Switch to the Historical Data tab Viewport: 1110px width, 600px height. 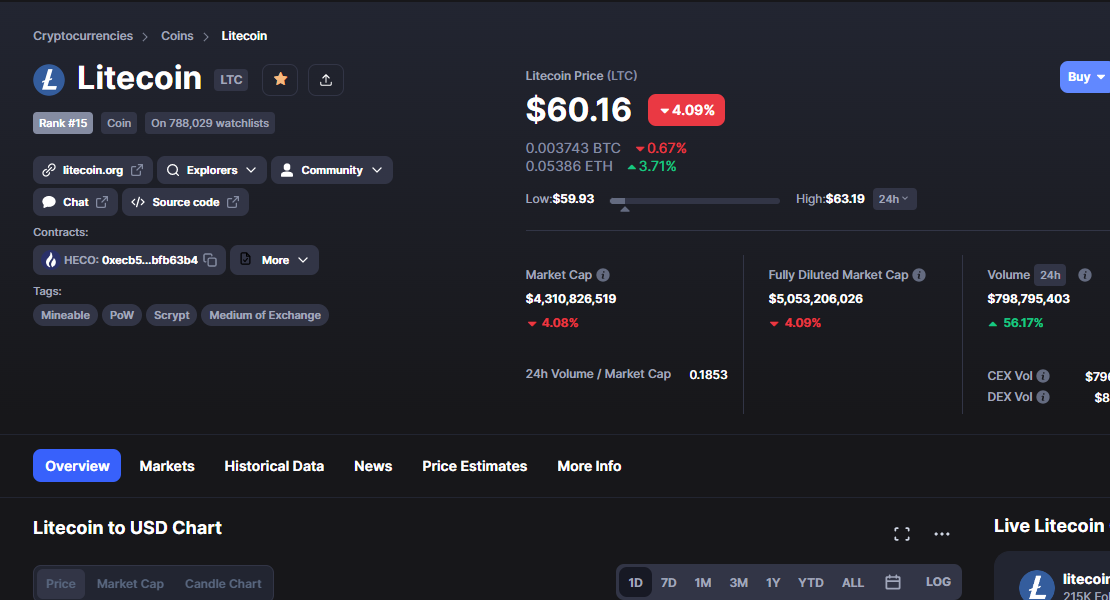click(274, 466)
